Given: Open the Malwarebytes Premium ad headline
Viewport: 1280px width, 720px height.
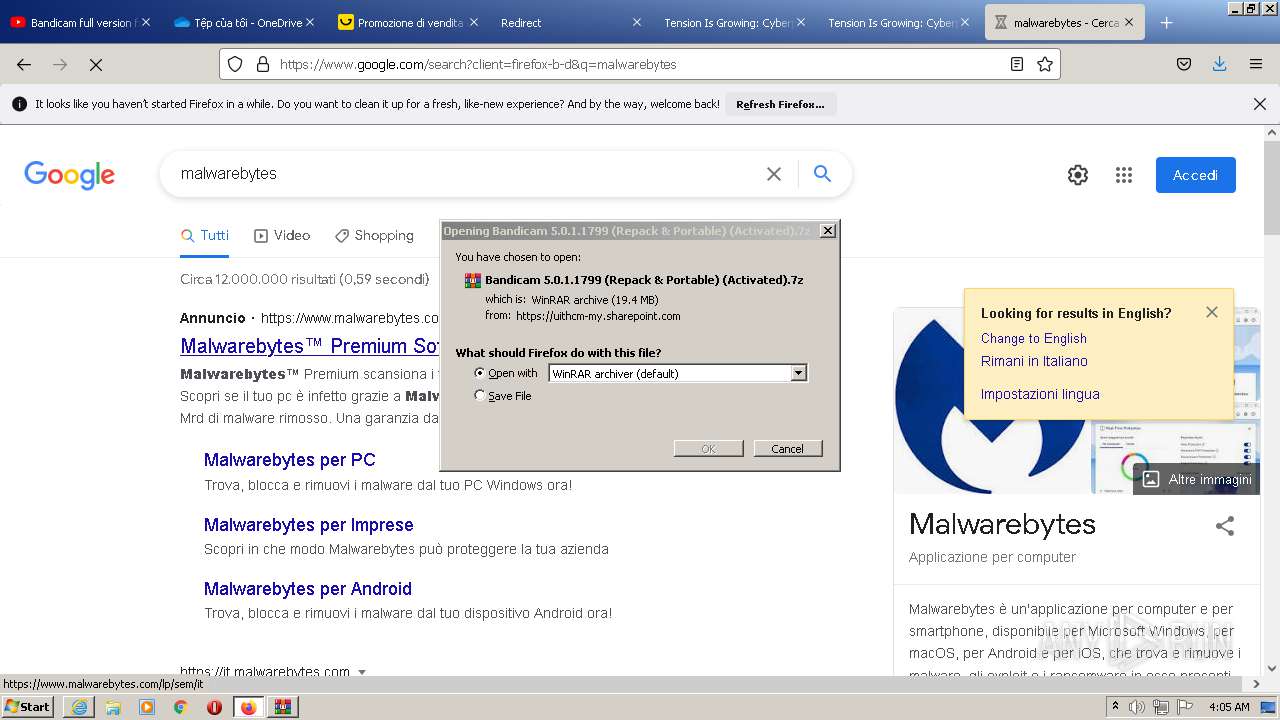Looking at the screenshot, I should 310,346.
